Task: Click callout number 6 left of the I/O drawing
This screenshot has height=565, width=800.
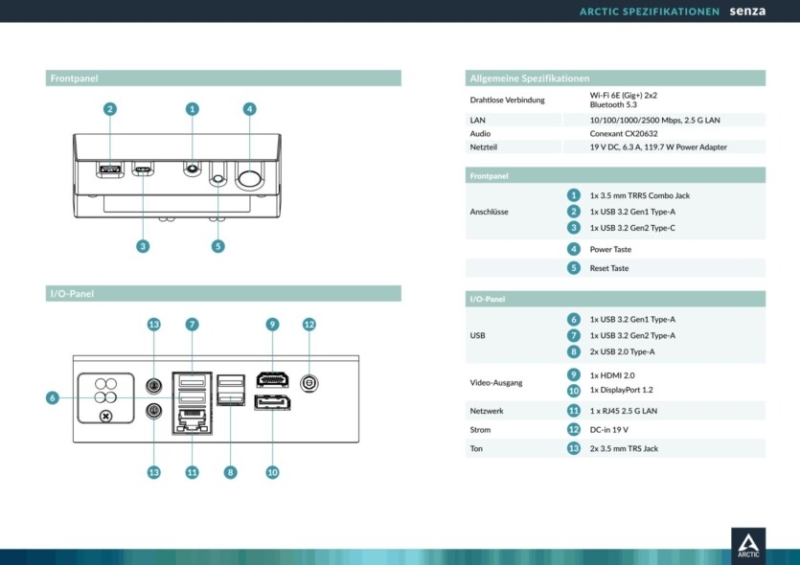Action: tap(52, 398)
